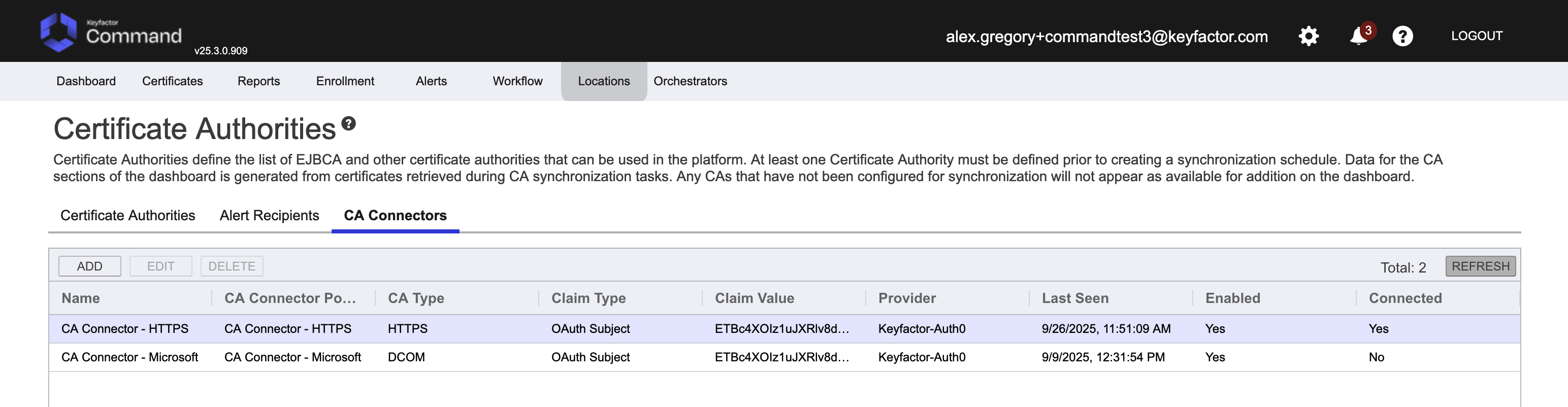Open the settings gear menu
This screenshot has height=407, width=1568.
point(1308,37)
